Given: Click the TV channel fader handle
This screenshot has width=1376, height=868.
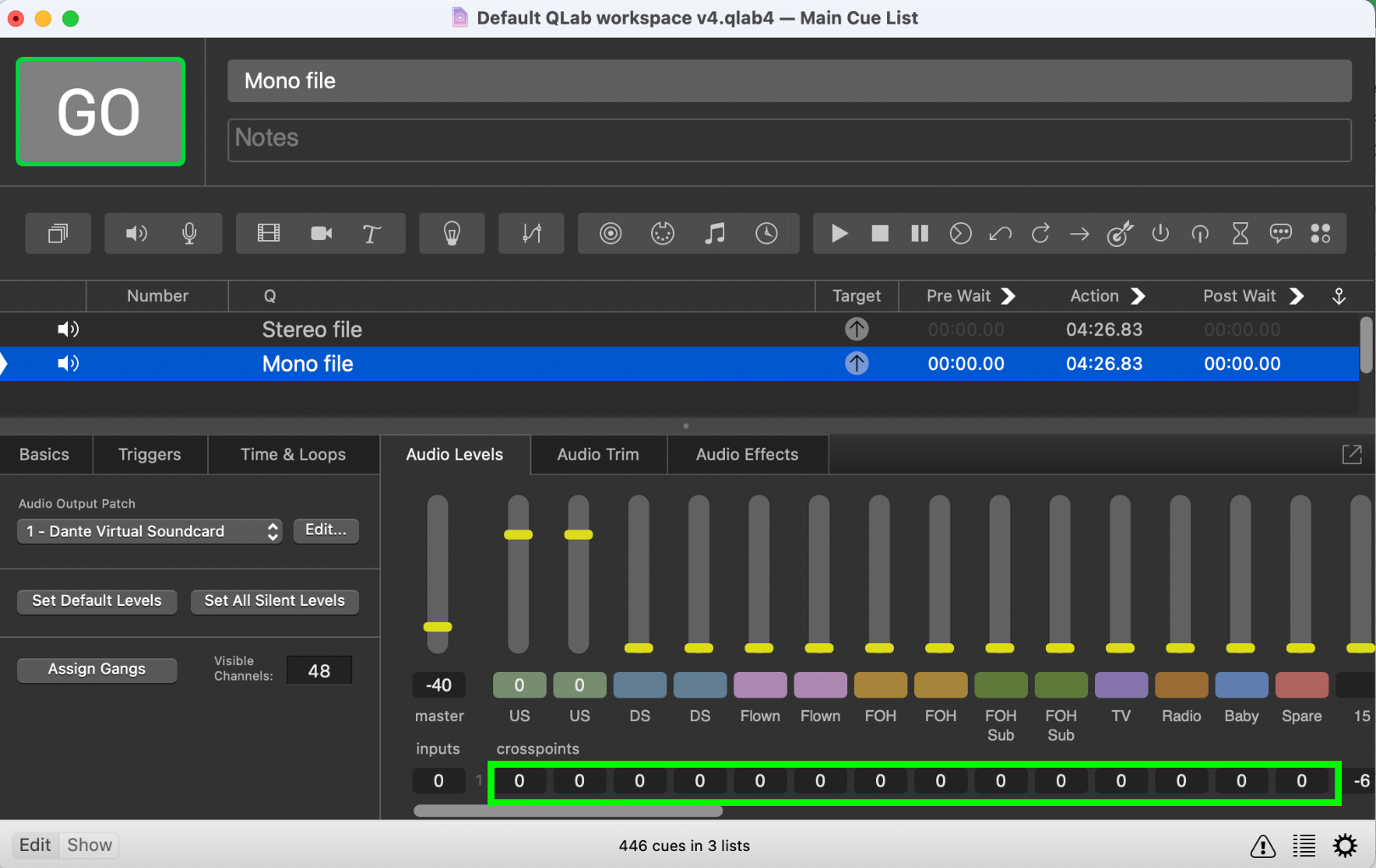Looking at the screenshot, I should coord(1120,648).
